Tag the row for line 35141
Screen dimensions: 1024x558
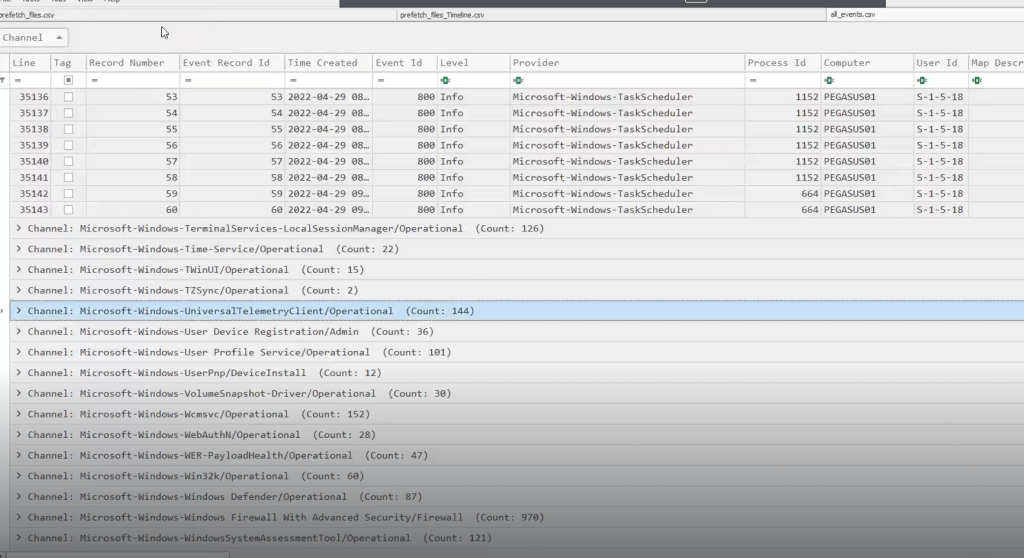coord(68,178)
